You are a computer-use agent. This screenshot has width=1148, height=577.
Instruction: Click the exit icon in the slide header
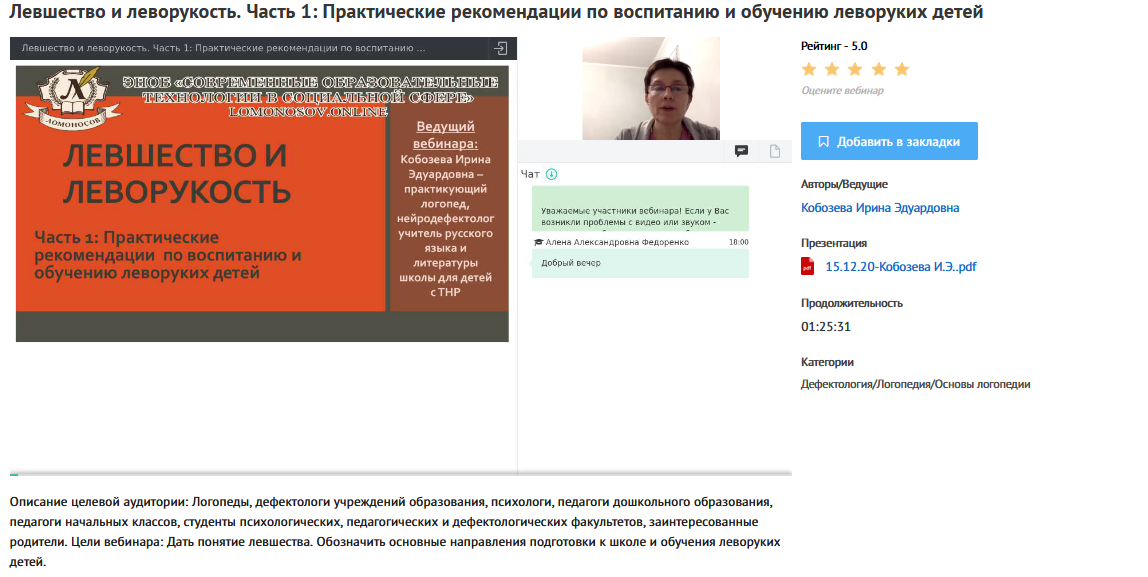coord(500,48)
